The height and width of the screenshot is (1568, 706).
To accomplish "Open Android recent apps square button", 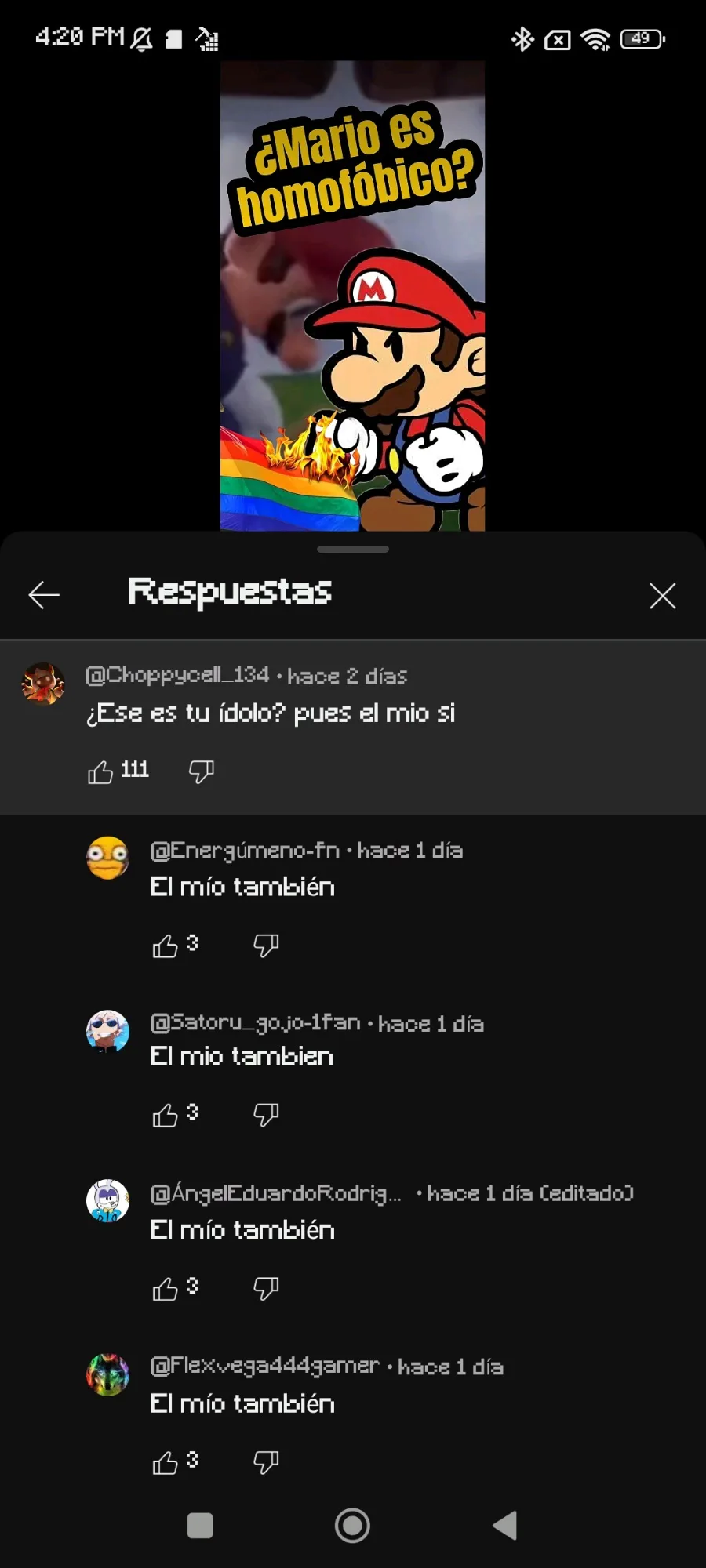I will 200,1526.
